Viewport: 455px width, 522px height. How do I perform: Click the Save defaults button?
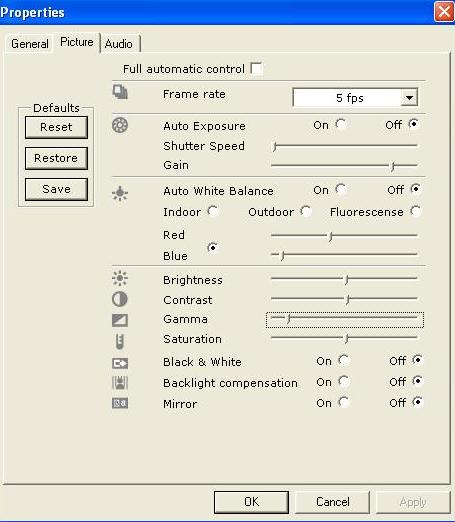[x=56, y=189]
